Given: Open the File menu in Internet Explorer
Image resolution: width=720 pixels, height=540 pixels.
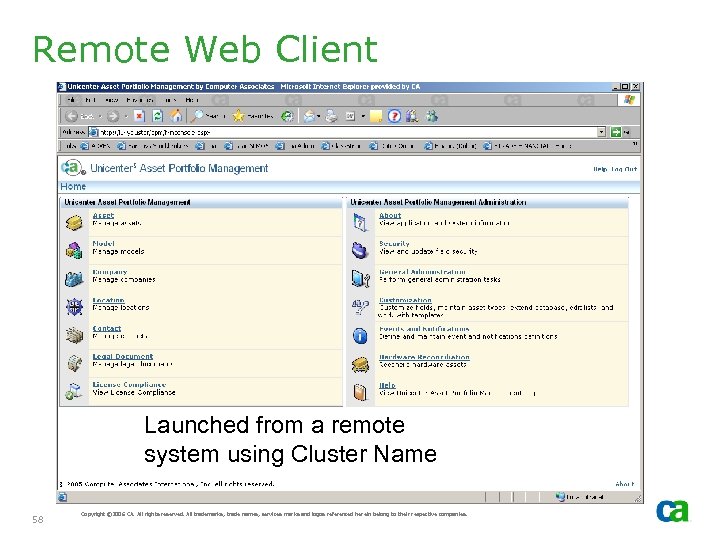Looking at the screenshot, I should coord(72,100).
